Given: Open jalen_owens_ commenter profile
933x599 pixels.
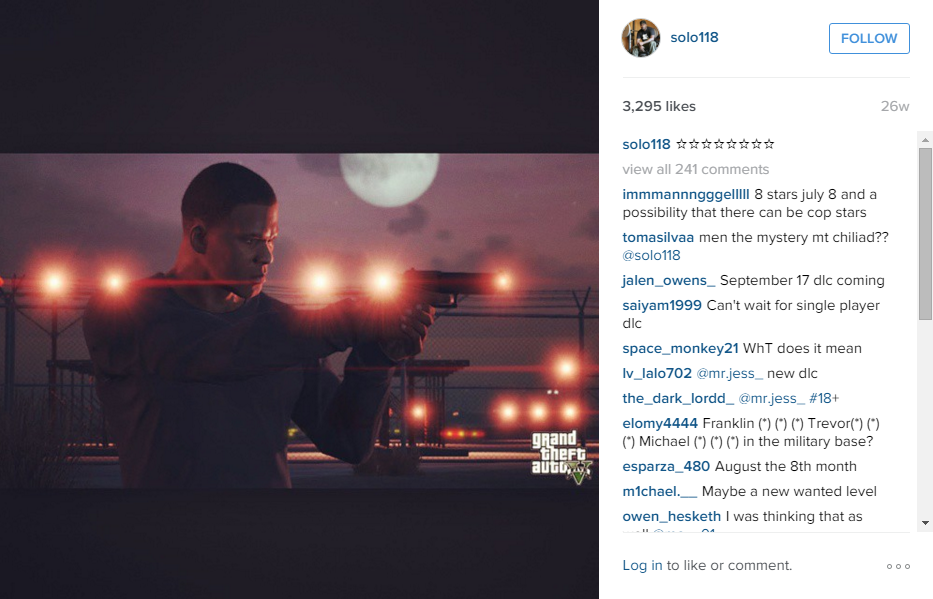Looking at the screenshot, I should [669, 280].
